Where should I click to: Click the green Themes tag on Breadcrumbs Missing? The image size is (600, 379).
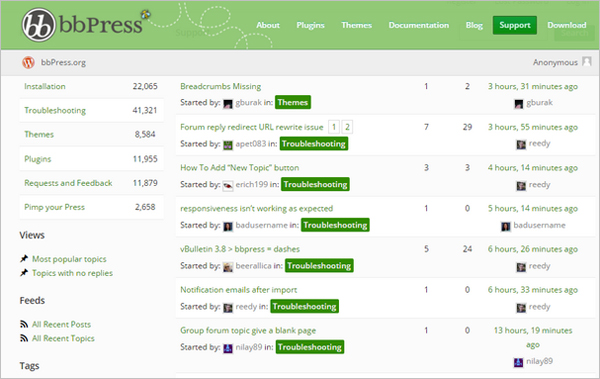coord(293,103)
